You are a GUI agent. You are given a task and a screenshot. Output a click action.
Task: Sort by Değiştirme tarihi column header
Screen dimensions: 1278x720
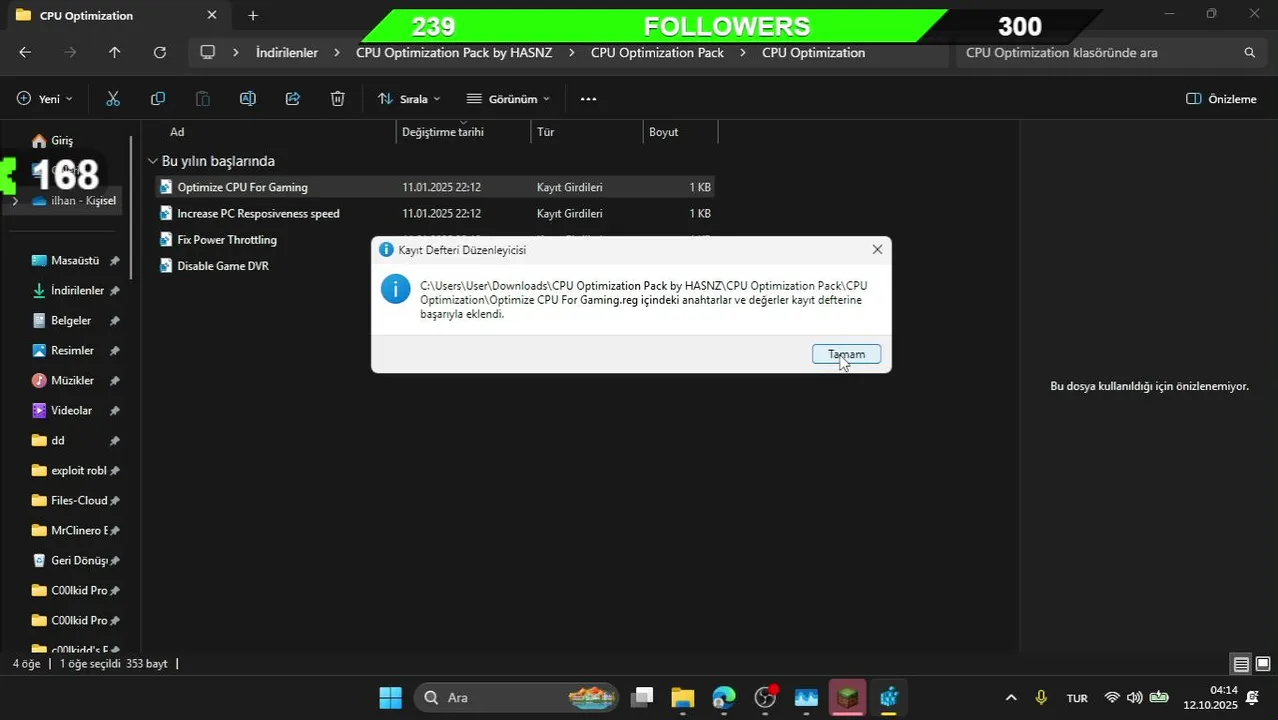click(443, 132)
